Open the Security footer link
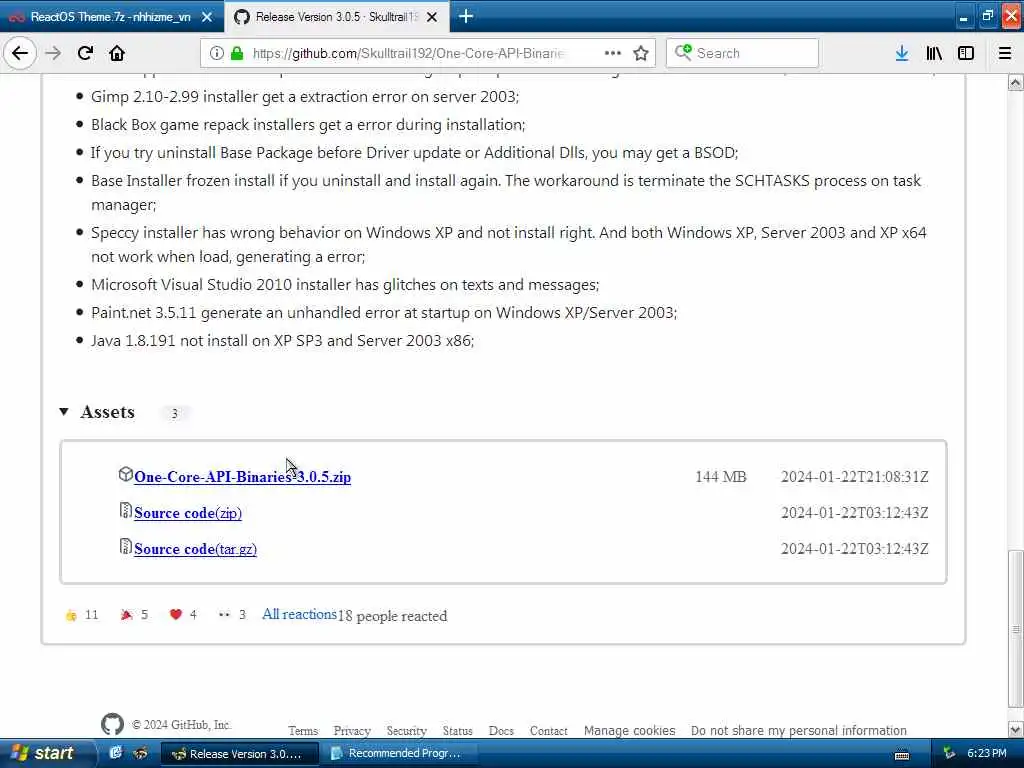 point(406,731)
